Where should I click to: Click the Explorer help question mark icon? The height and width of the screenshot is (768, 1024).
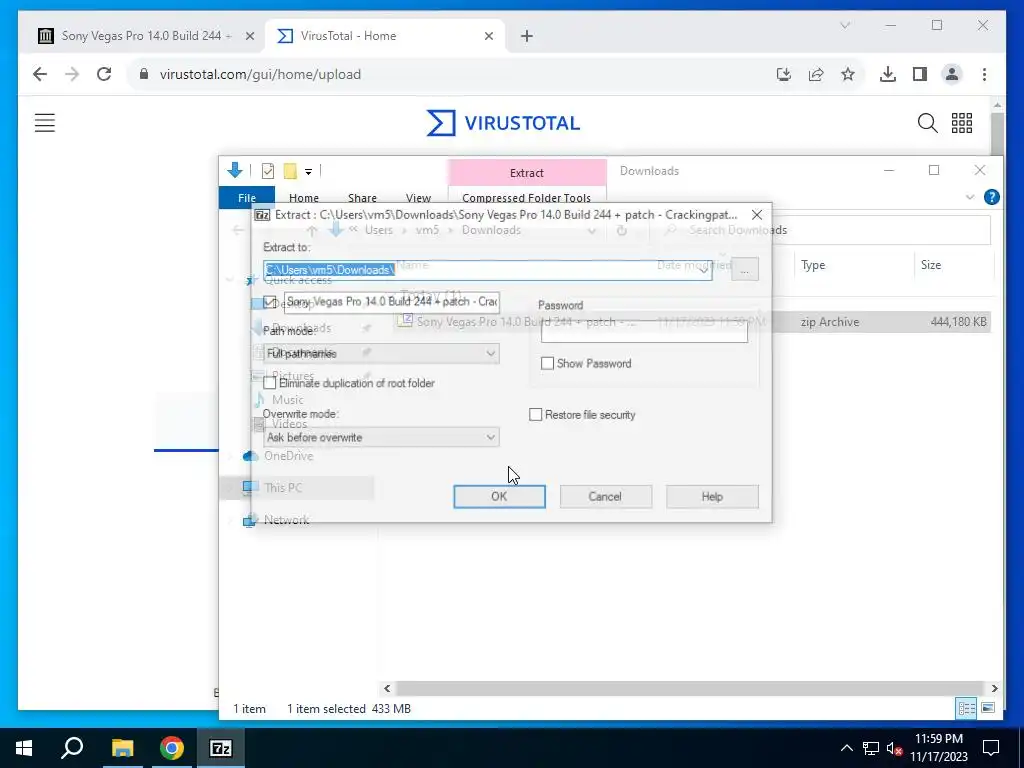pos(991,197)
